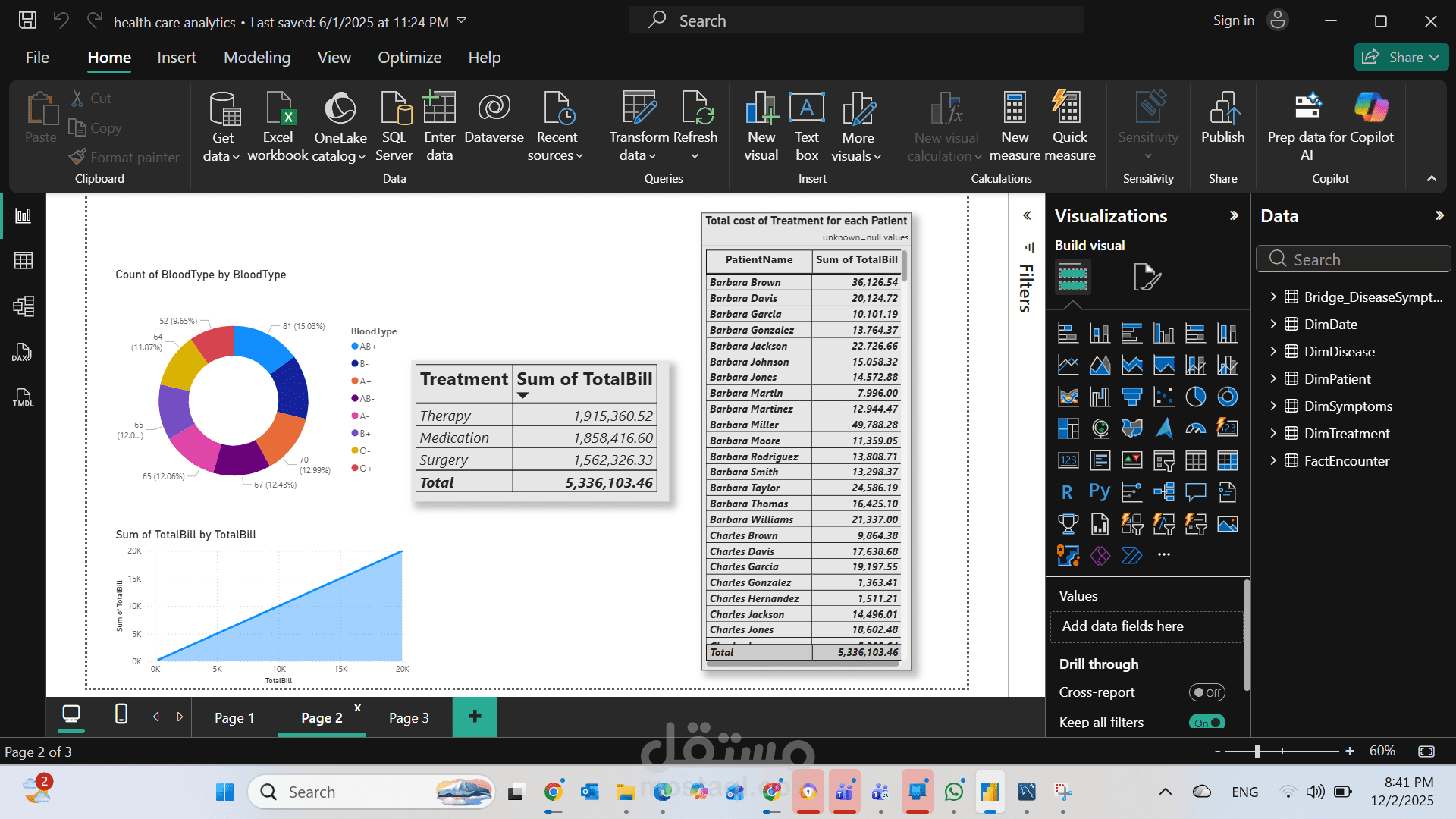
Task: Adjust the zoom level slider
Action: tap(1257, 751)
